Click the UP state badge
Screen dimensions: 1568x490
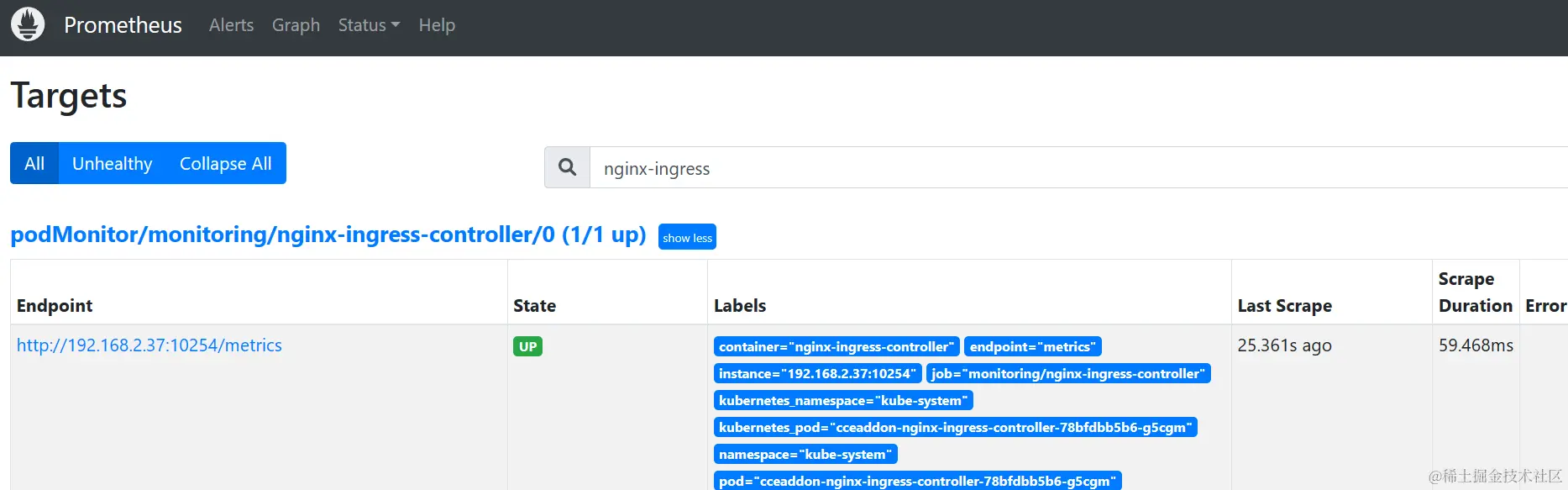coord(527,346)
